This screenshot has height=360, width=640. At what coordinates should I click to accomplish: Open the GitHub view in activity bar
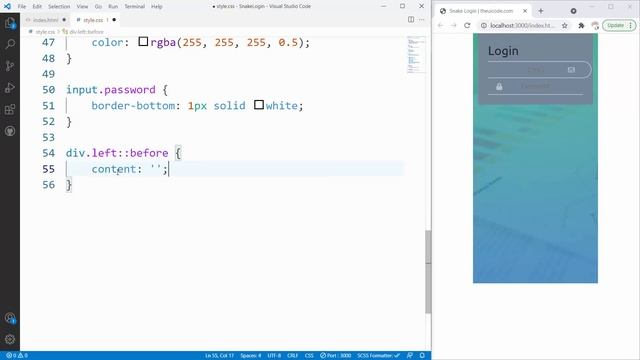10,131
